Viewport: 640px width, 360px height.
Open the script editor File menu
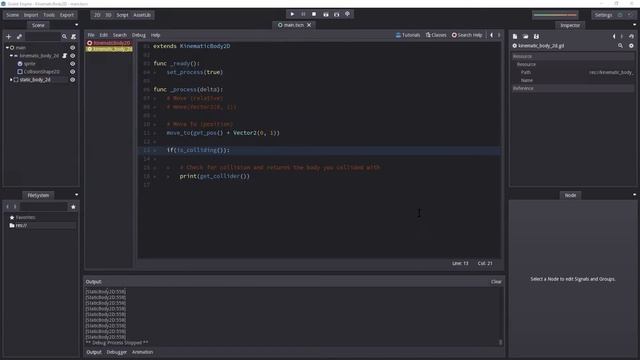point(91,35)
